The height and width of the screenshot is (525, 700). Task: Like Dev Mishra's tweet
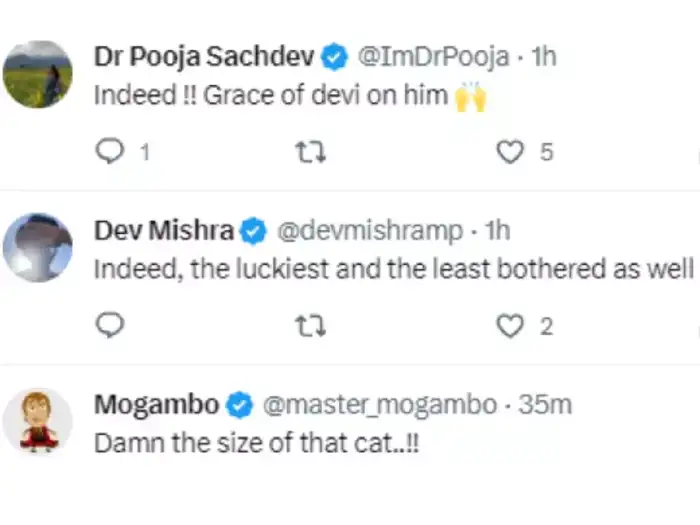511,325
